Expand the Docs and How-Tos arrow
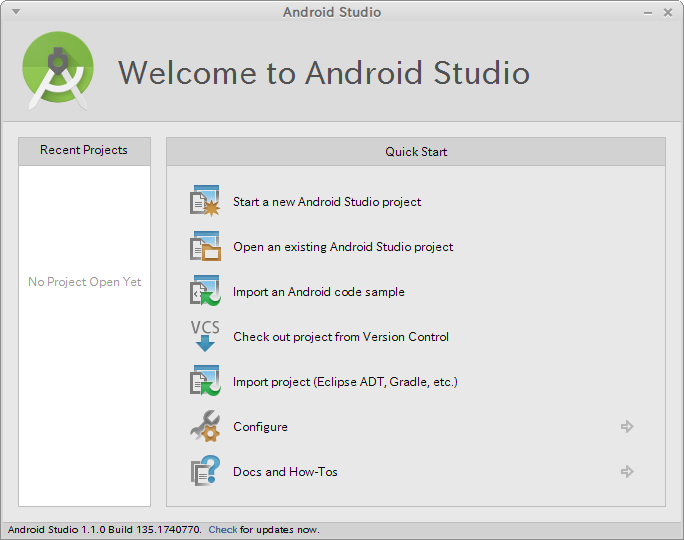Viewport: 684px width, 540px height. tap(627, 472)
